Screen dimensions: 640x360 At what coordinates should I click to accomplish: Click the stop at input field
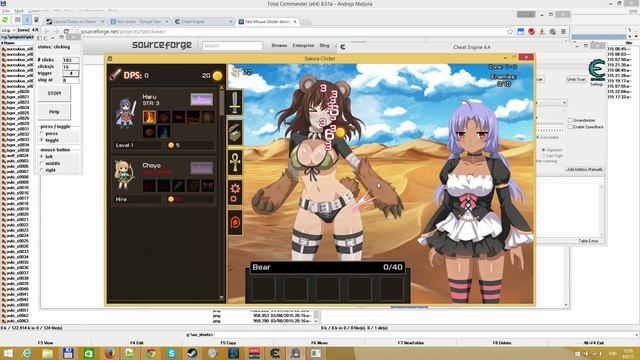(71, 80)
